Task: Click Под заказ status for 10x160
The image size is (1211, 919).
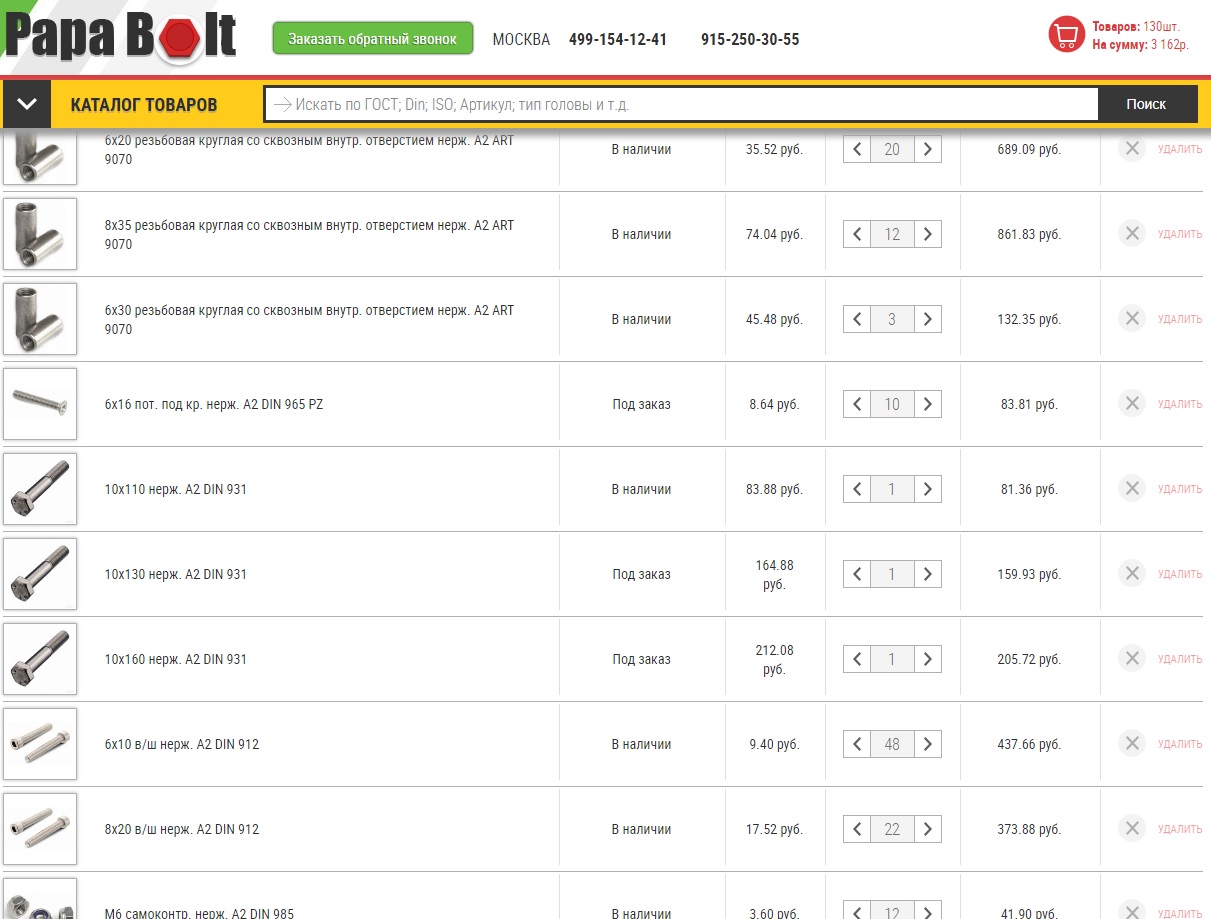Action: [x=642, y=660]
